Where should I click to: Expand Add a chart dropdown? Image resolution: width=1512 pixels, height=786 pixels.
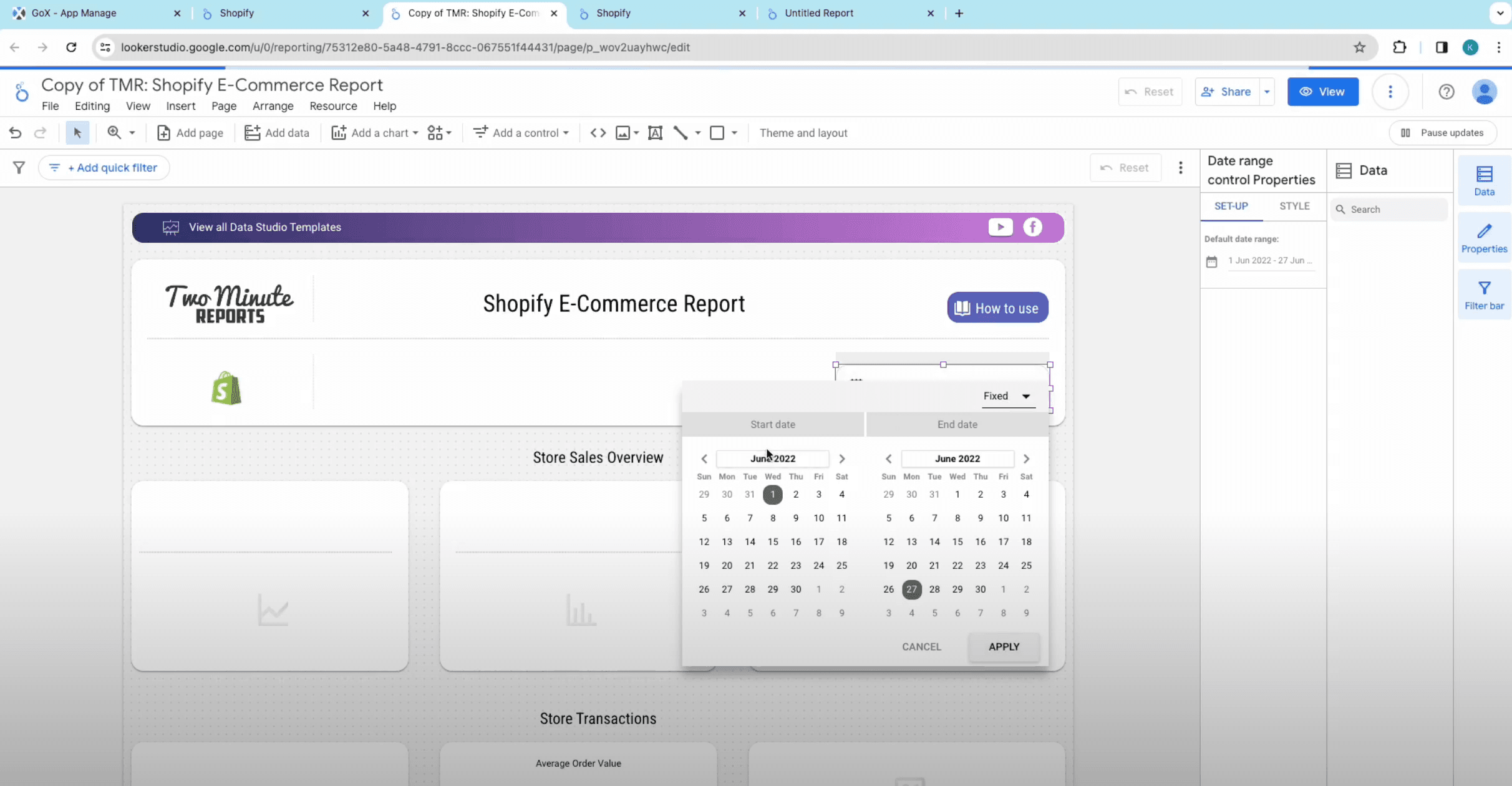[375, 133]
